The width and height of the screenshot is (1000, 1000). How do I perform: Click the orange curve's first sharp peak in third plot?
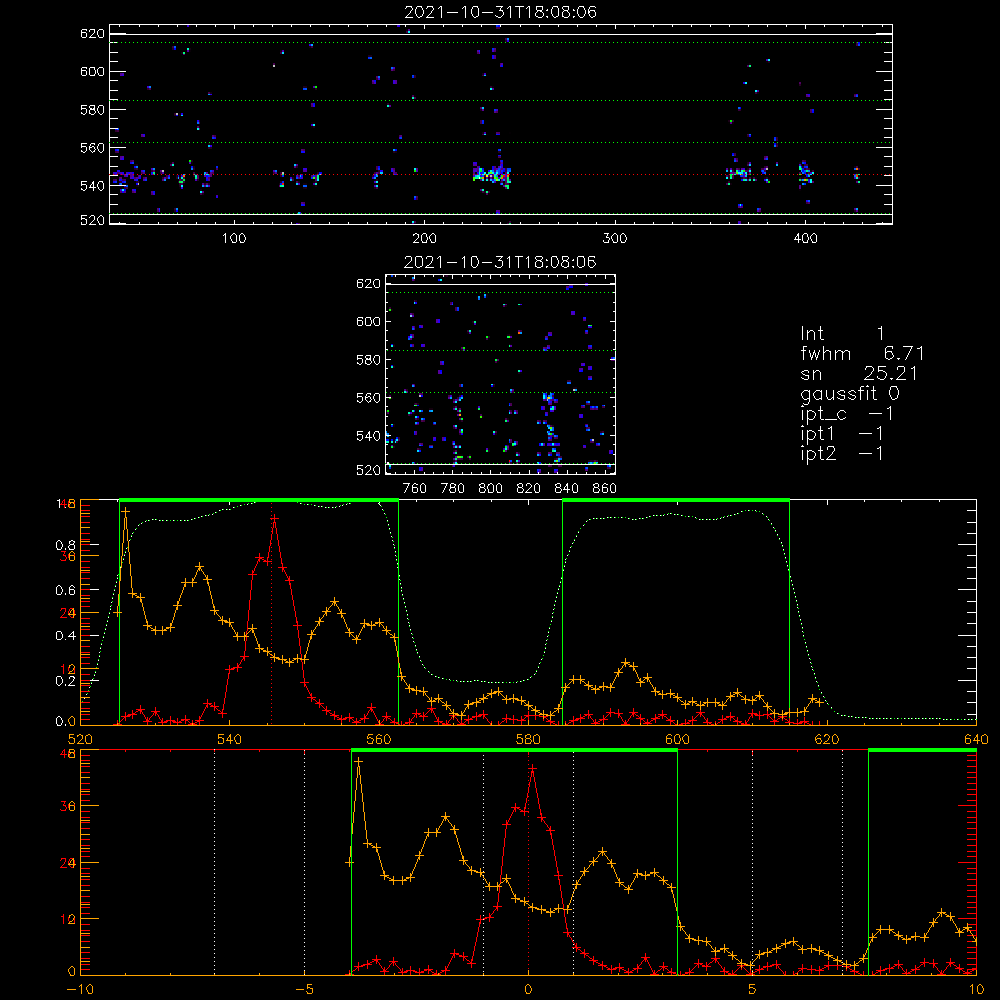click(126, 511)
